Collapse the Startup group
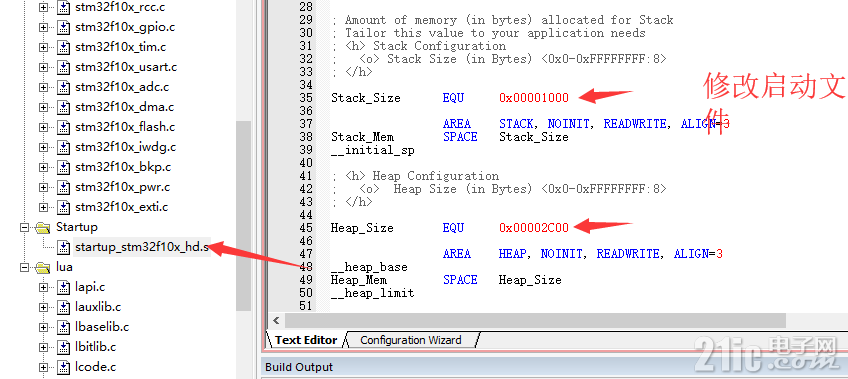Screen dimensions: 848x379 24,228
